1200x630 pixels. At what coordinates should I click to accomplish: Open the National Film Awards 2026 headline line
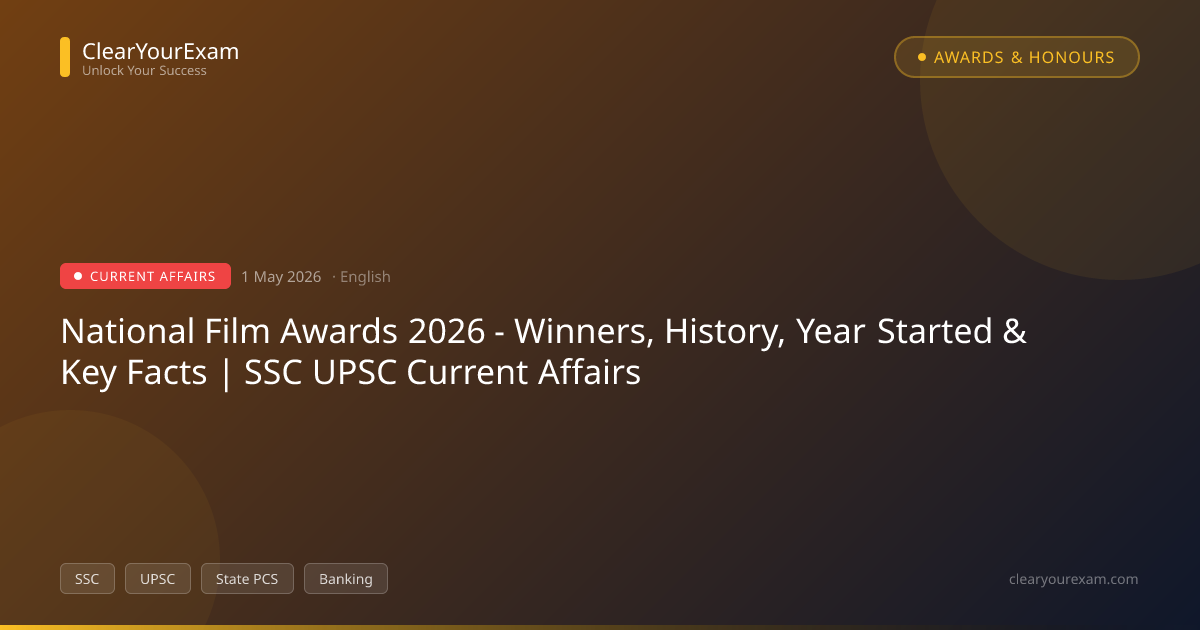[x=544, y=331]
